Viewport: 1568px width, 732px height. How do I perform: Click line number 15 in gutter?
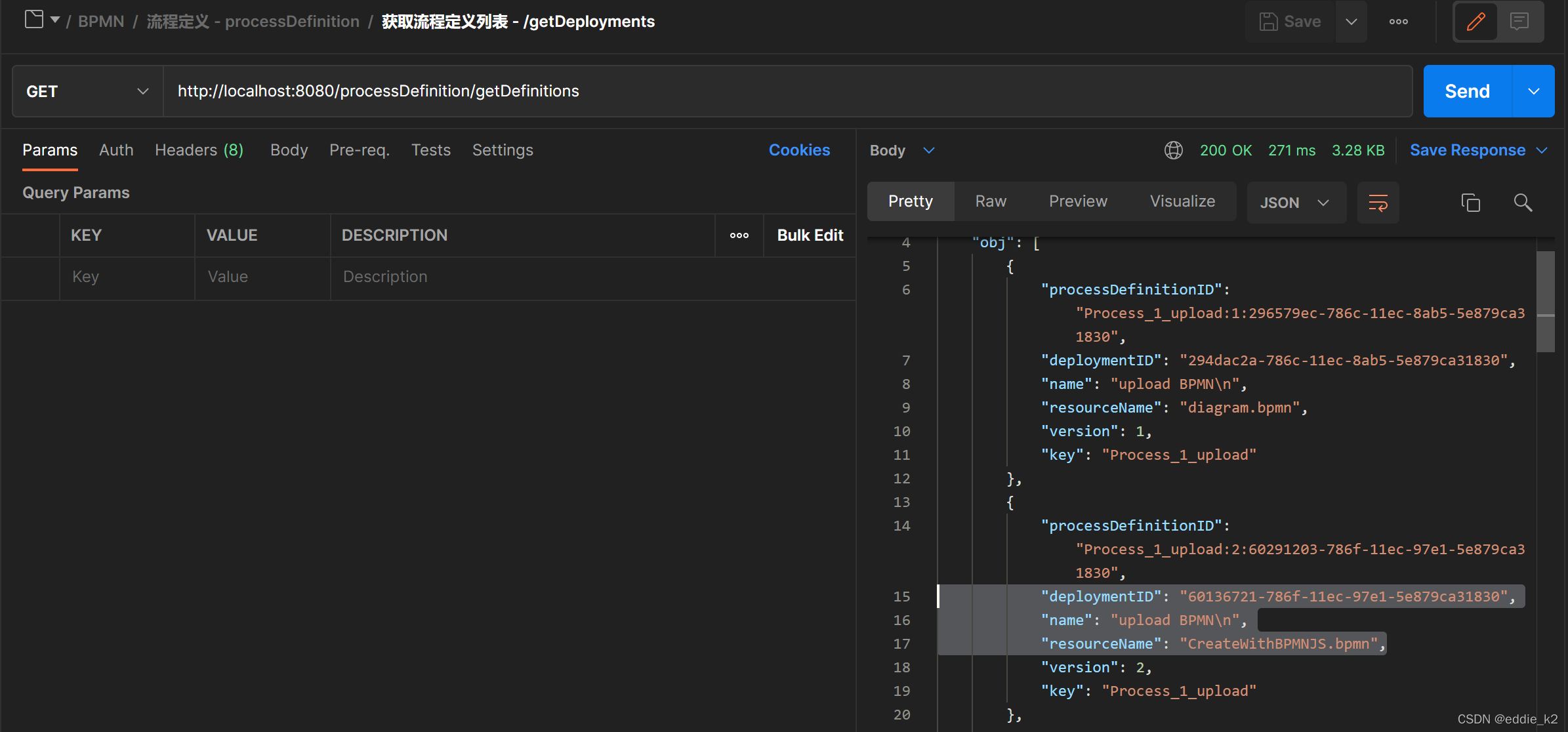coord(901,597)
